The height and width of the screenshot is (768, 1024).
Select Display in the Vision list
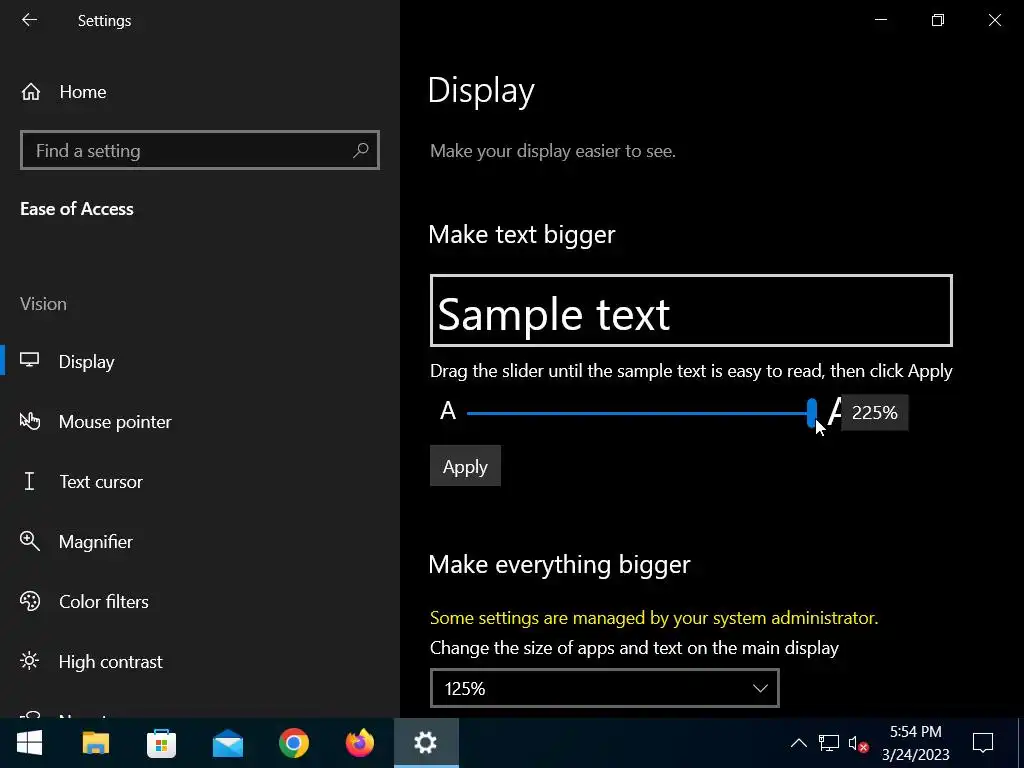[x=86, y=361]
